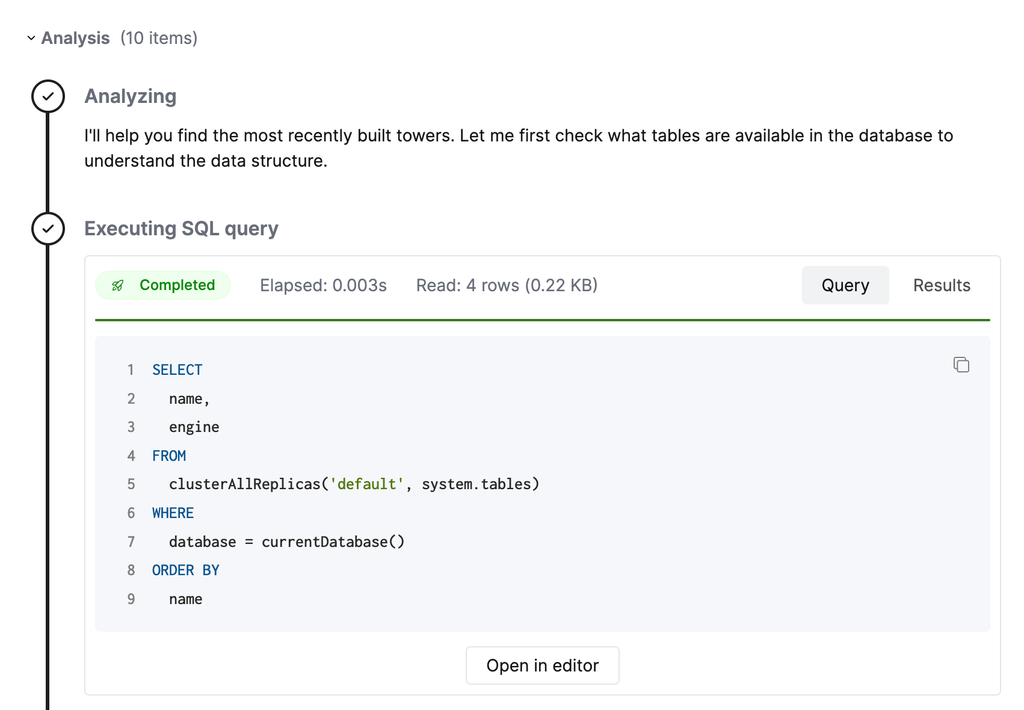Click the Analyzing step heading
Screen dimensions: 1024x710
pos(130,96)
